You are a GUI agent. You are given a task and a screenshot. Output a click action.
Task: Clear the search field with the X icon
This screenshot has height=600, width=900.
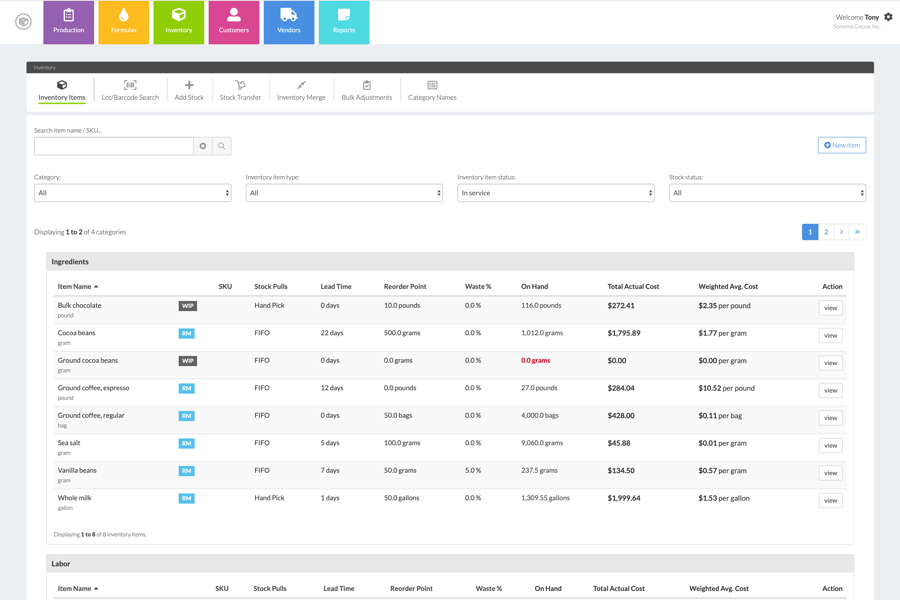[x=203, y=146]
